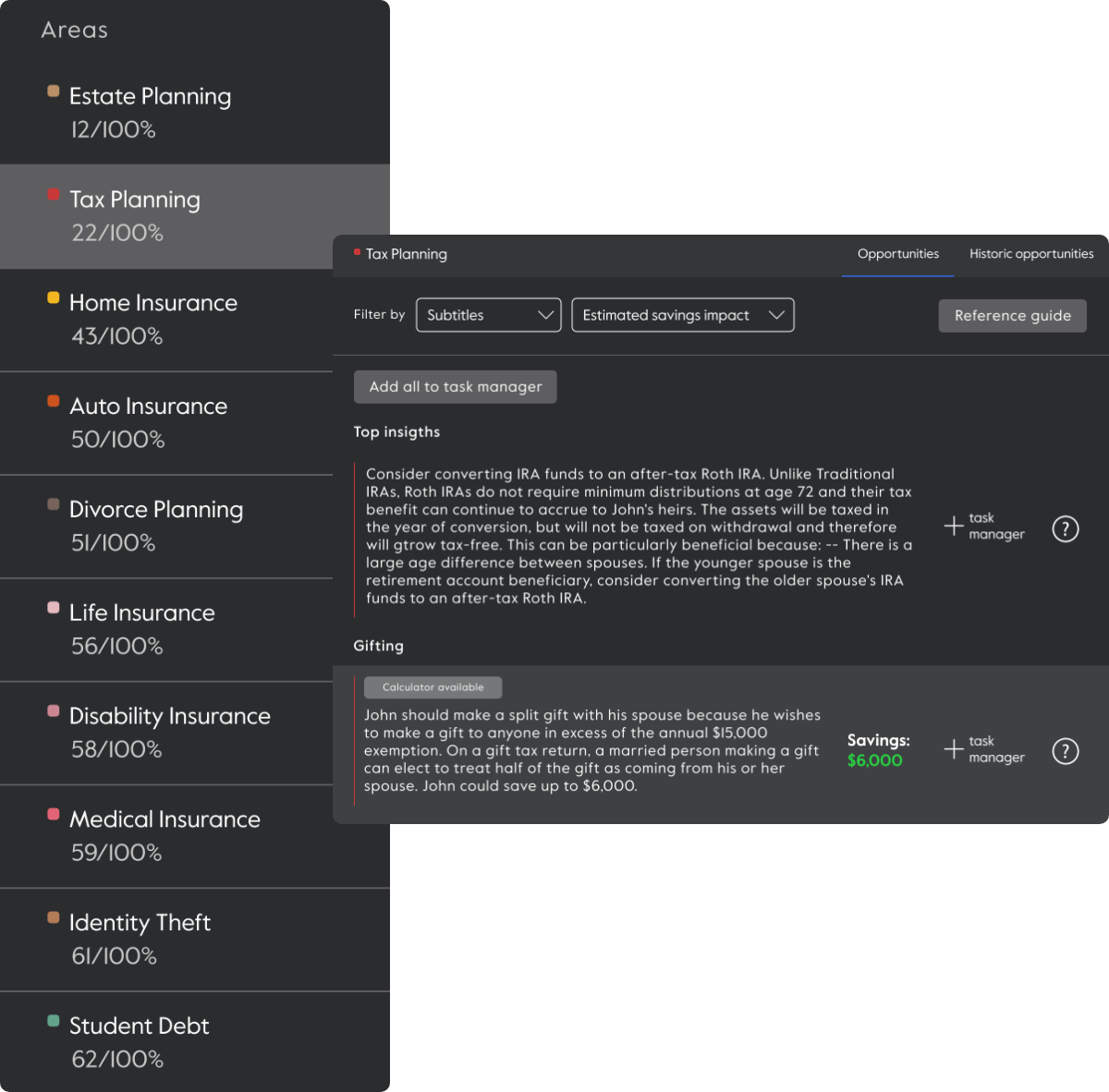1109x1092 pixels.
Task: Click the green Student Debt marker
Action: [x=54, y=1021]
